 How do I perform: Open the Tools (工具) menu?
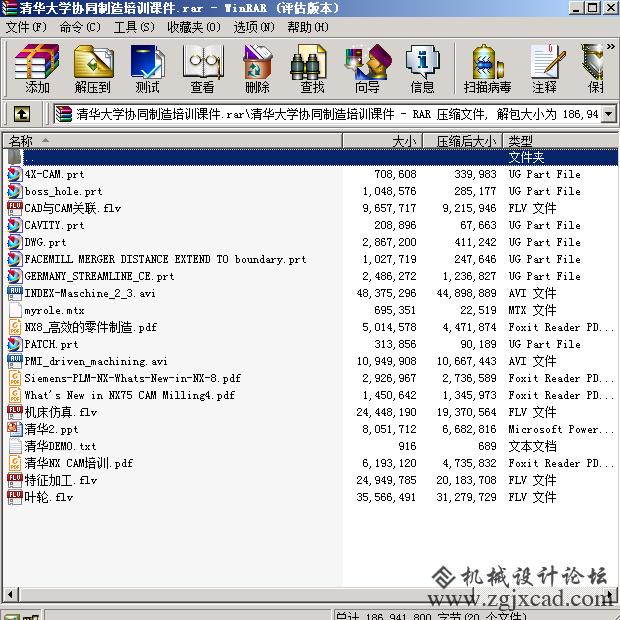(134, 27)
